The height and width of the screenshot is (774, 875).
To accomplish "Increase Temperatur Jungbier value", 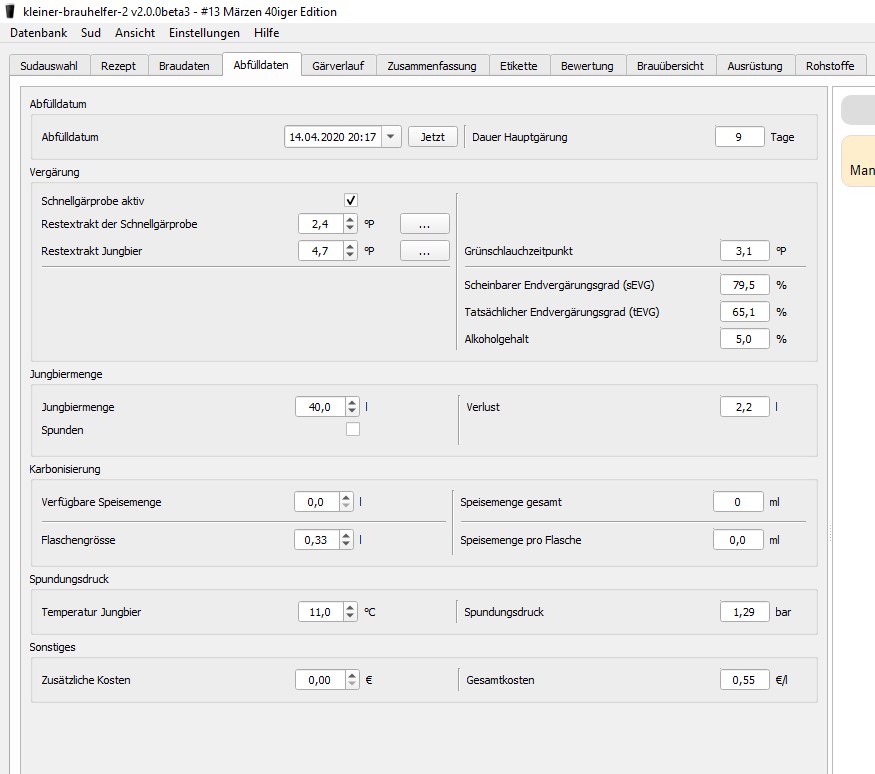I will 350,606.
